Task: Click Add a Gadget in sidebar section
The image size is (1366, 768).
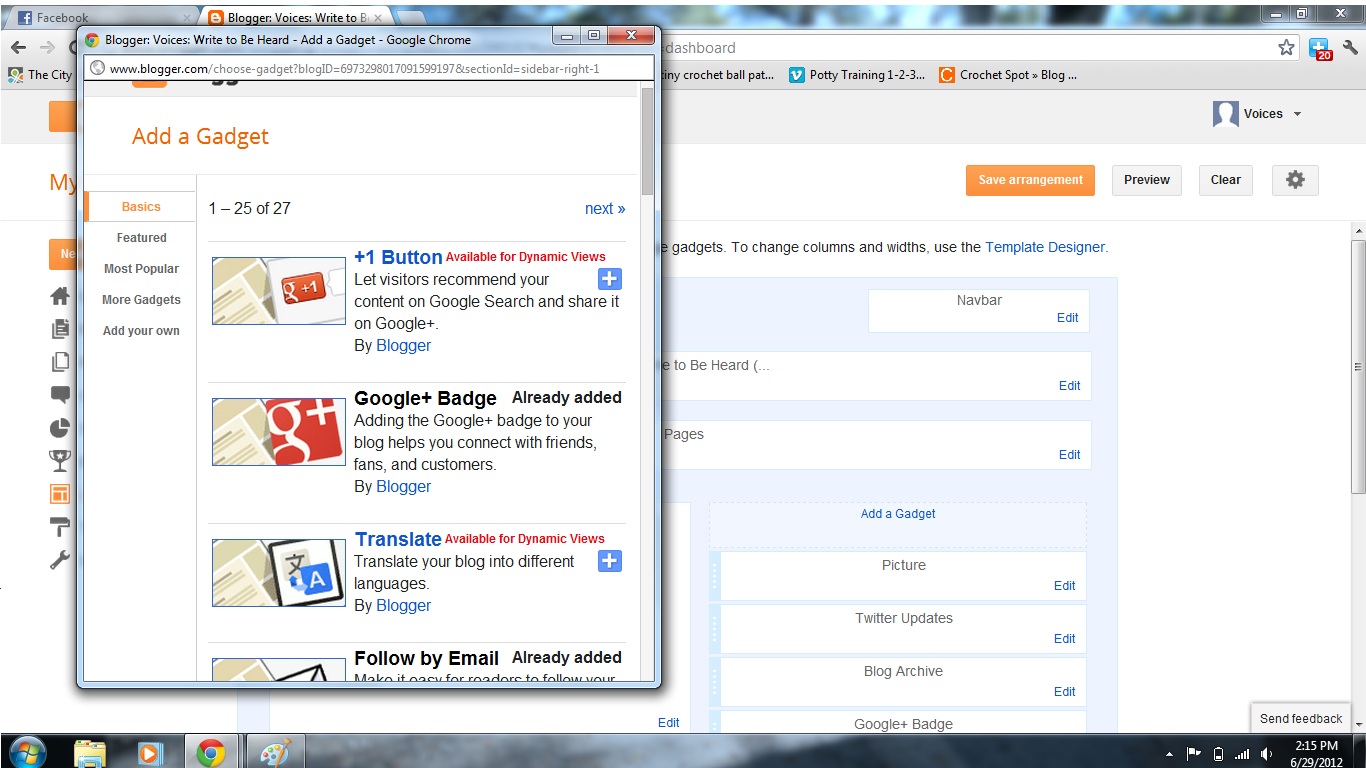Action: tap(898, 514)
